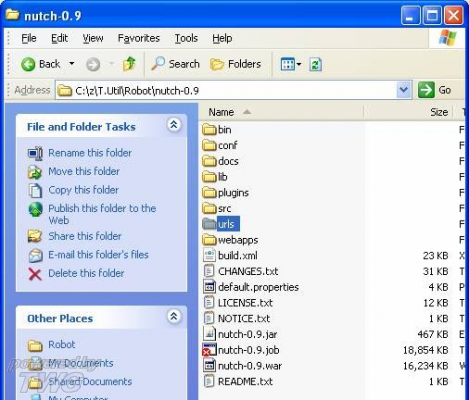Open the Favorites menu
The width and height of the screenshot is (469, 400).
pos(139,38)
